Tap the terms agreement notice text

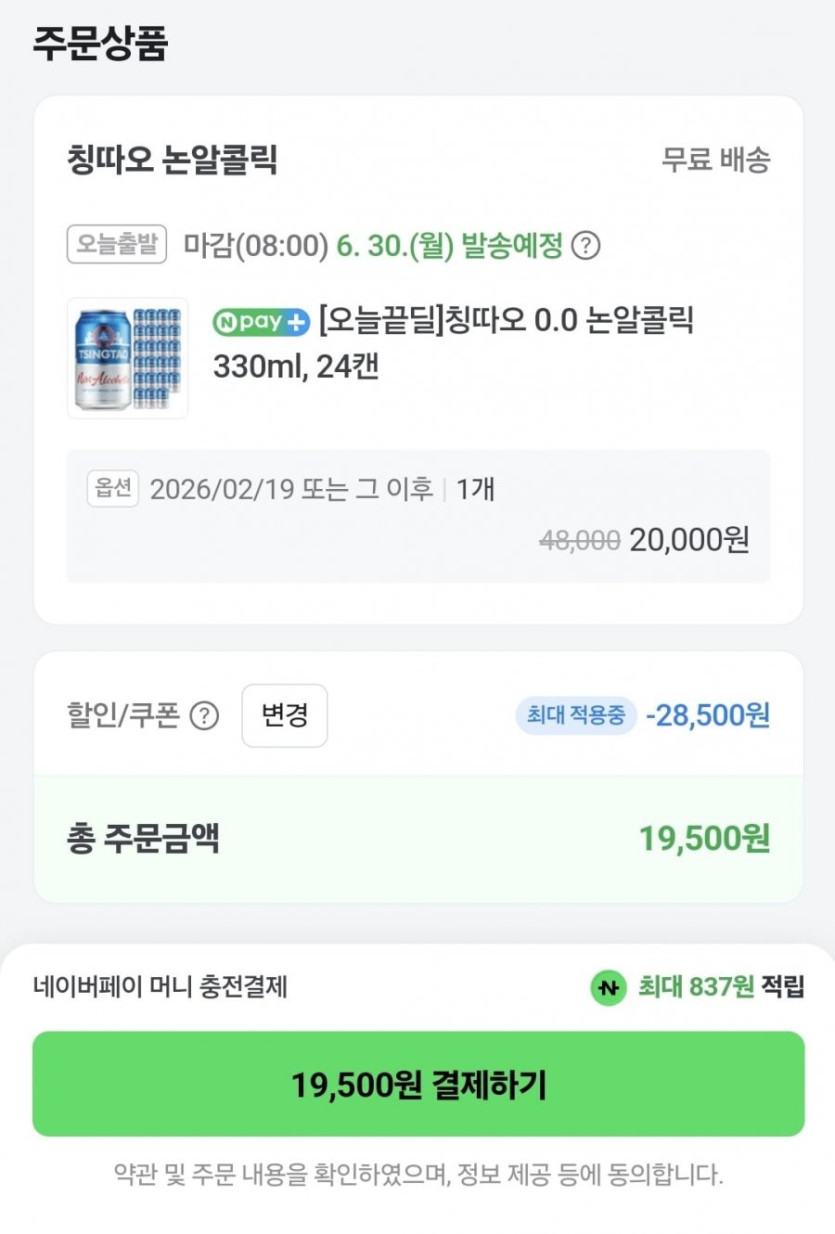click(418, 1174)
